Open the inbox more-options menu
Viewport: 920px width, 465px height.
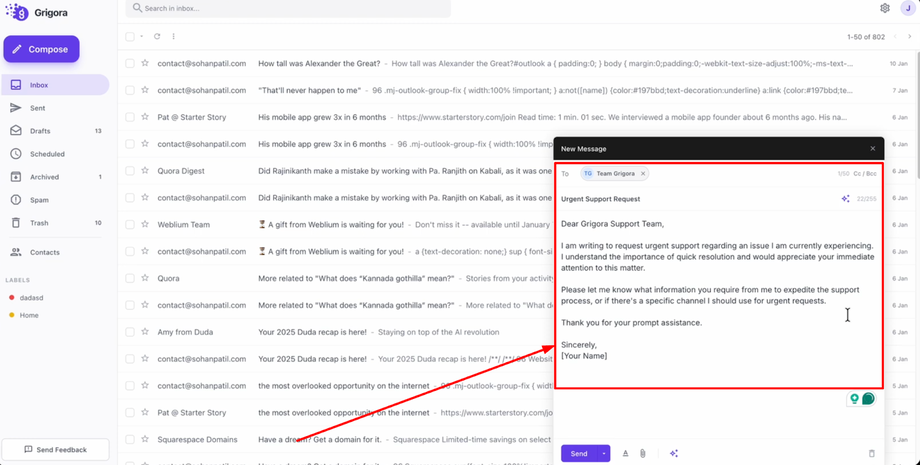(x=174, y=36)
